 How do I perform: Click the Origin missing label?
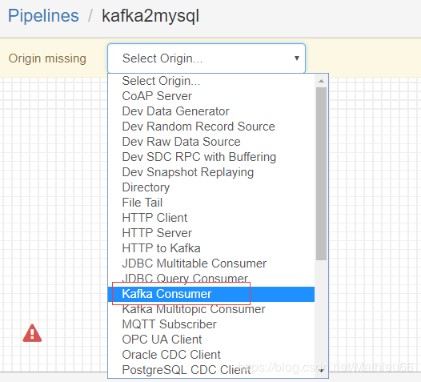click(47, 59)
